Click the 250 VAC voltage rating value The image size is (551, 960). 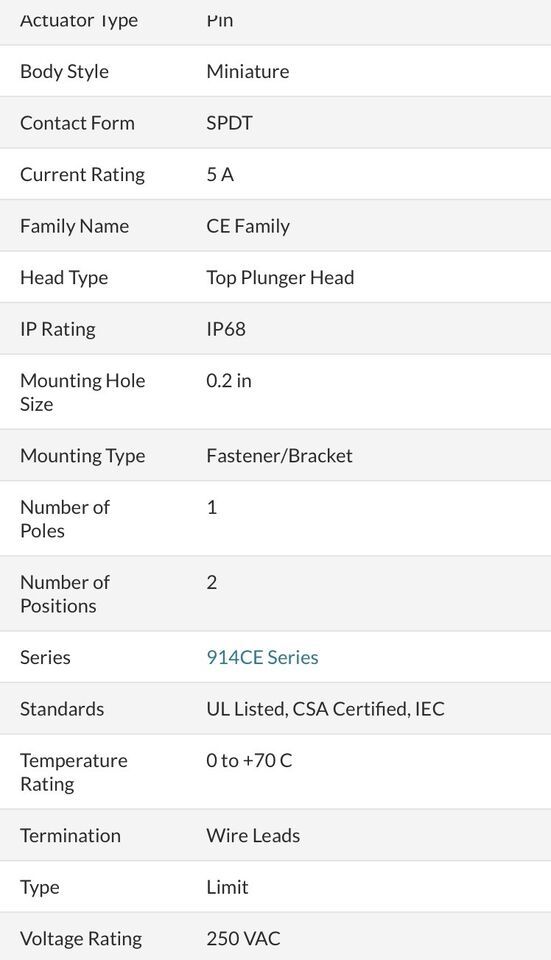pos(243,939)
